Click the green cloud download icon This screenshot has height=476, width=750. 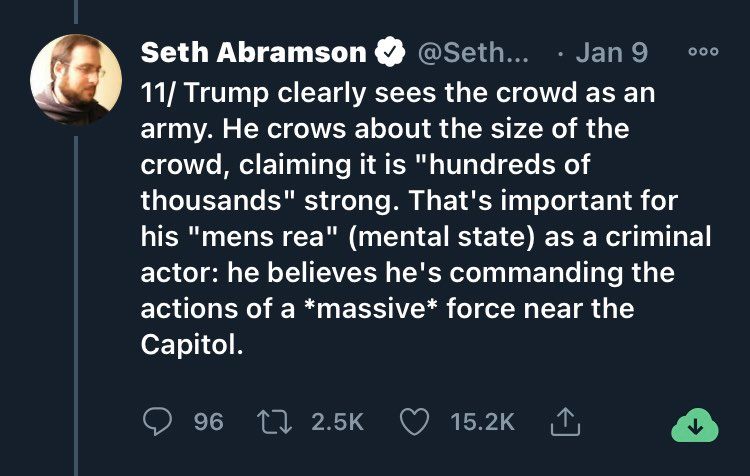click(695, 425)
